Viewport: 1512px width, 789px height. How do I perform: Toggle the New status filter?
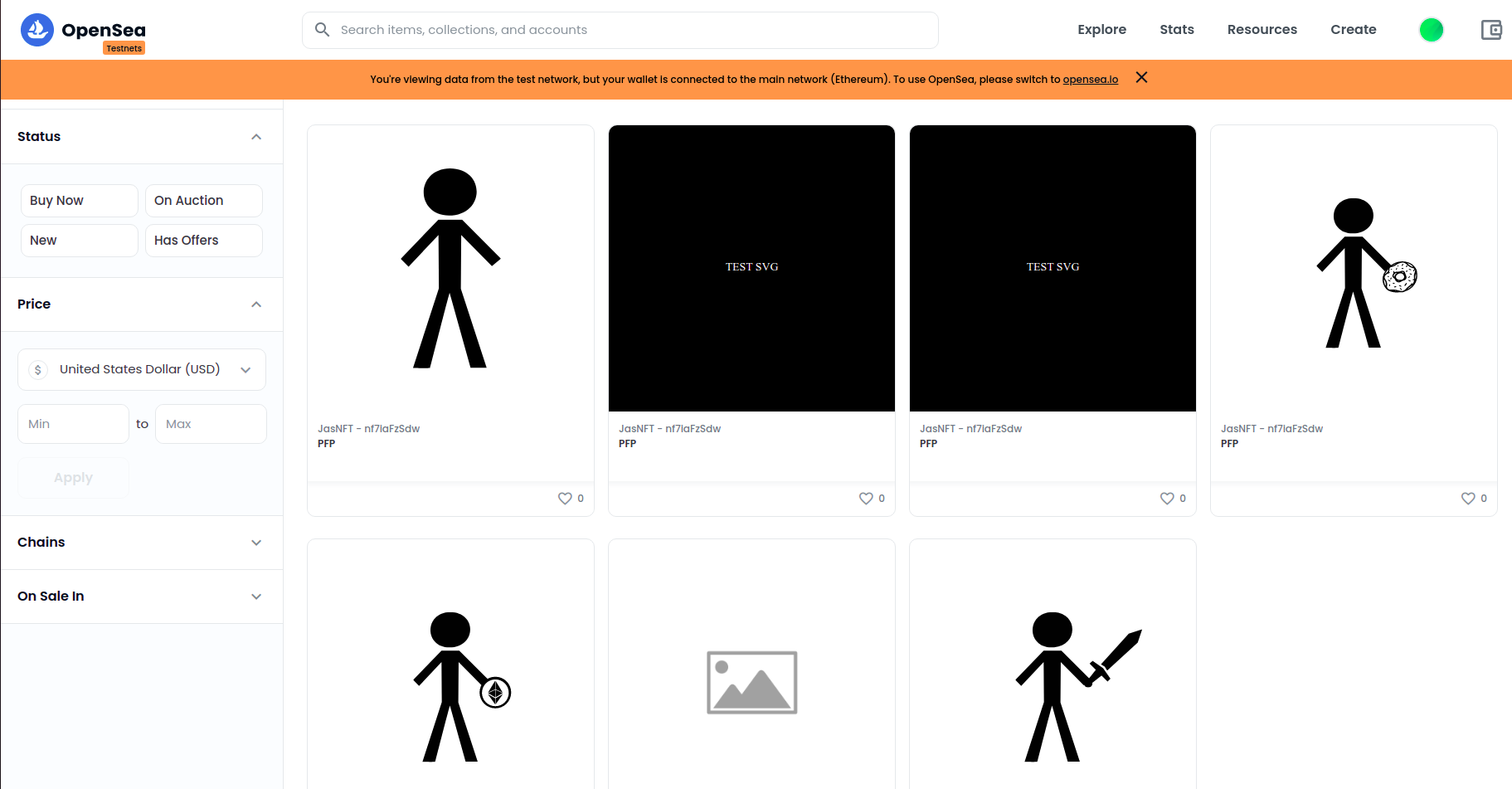(80, 241)
